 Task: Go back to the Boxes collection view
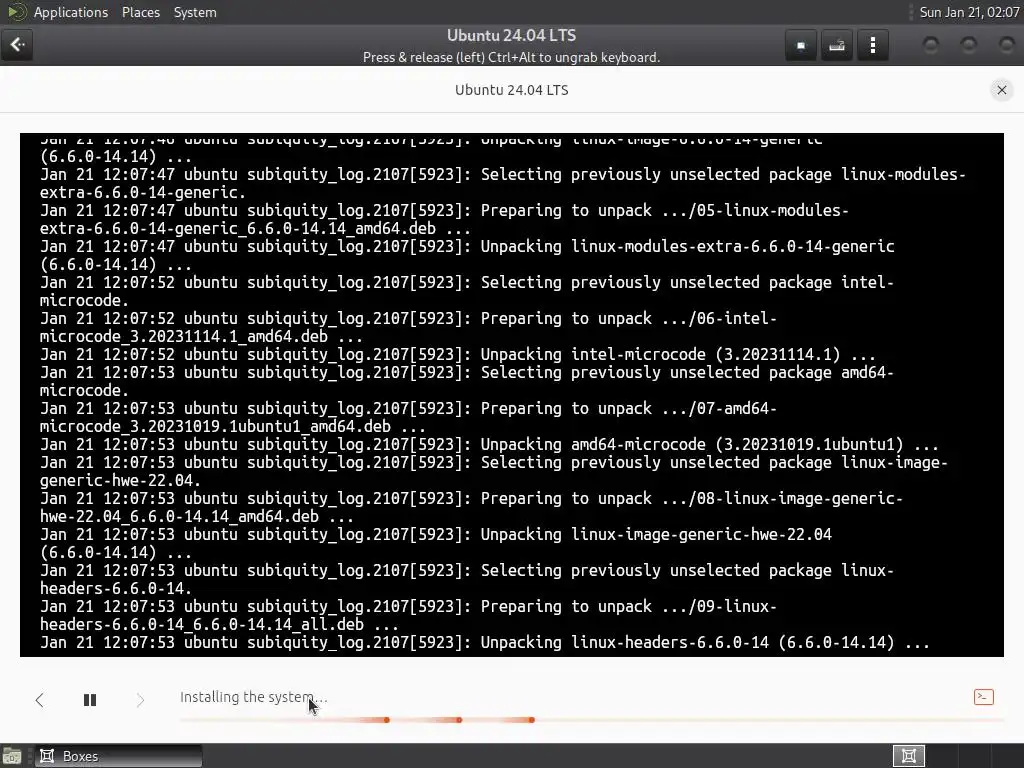[17, 44]
